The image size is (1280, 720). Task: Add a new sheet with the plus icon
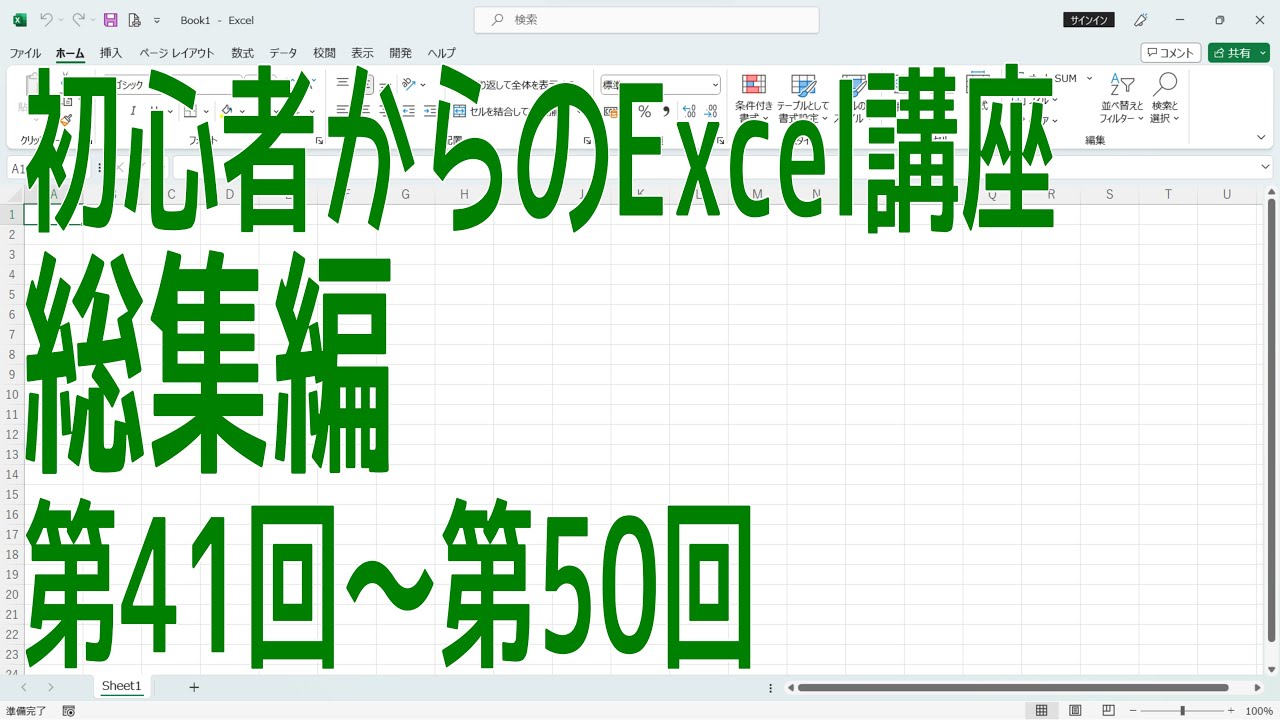coord(194,687)
